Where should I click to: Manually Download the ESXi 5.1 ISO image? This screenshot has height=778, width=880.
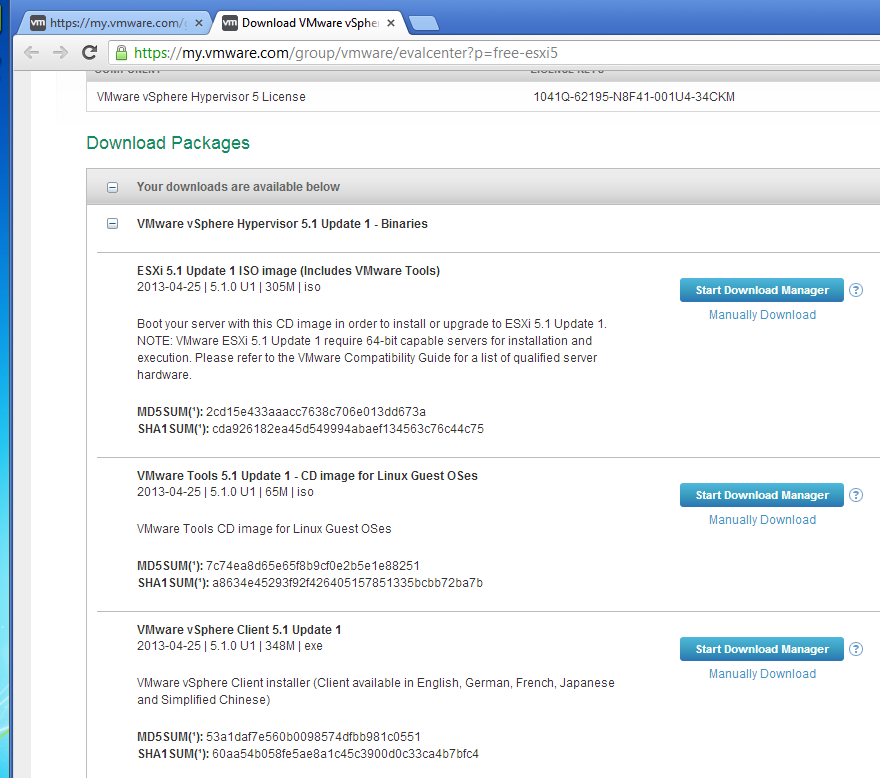[762, 315]
